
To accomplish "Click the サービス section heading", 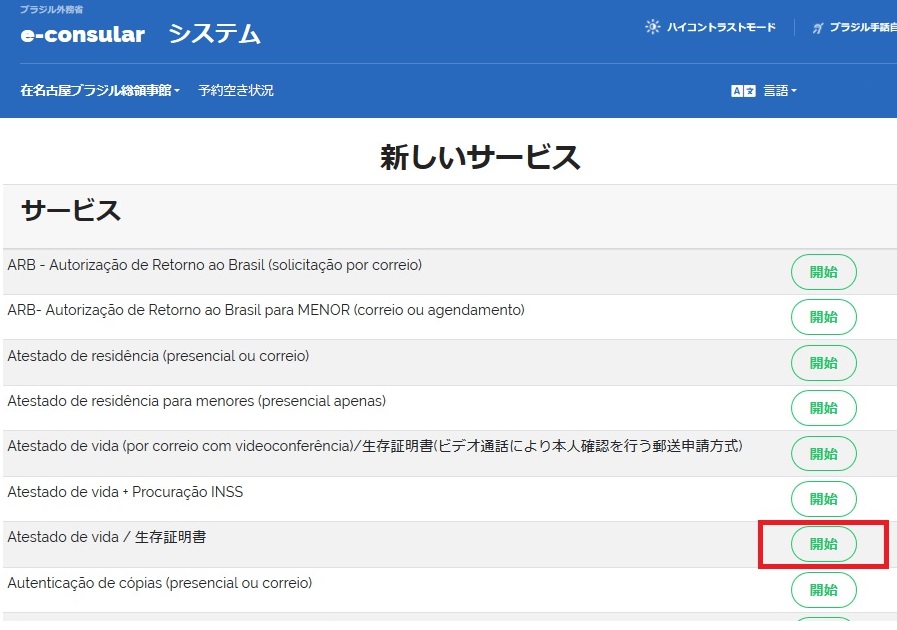I will pyautogui.click(x=71, y=210).
